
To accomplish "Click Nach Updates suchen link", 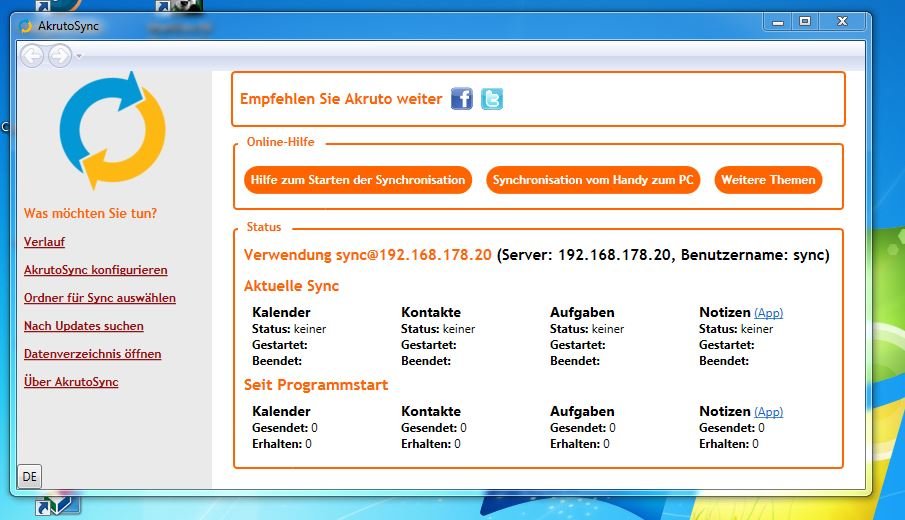I will coord(84,326).
